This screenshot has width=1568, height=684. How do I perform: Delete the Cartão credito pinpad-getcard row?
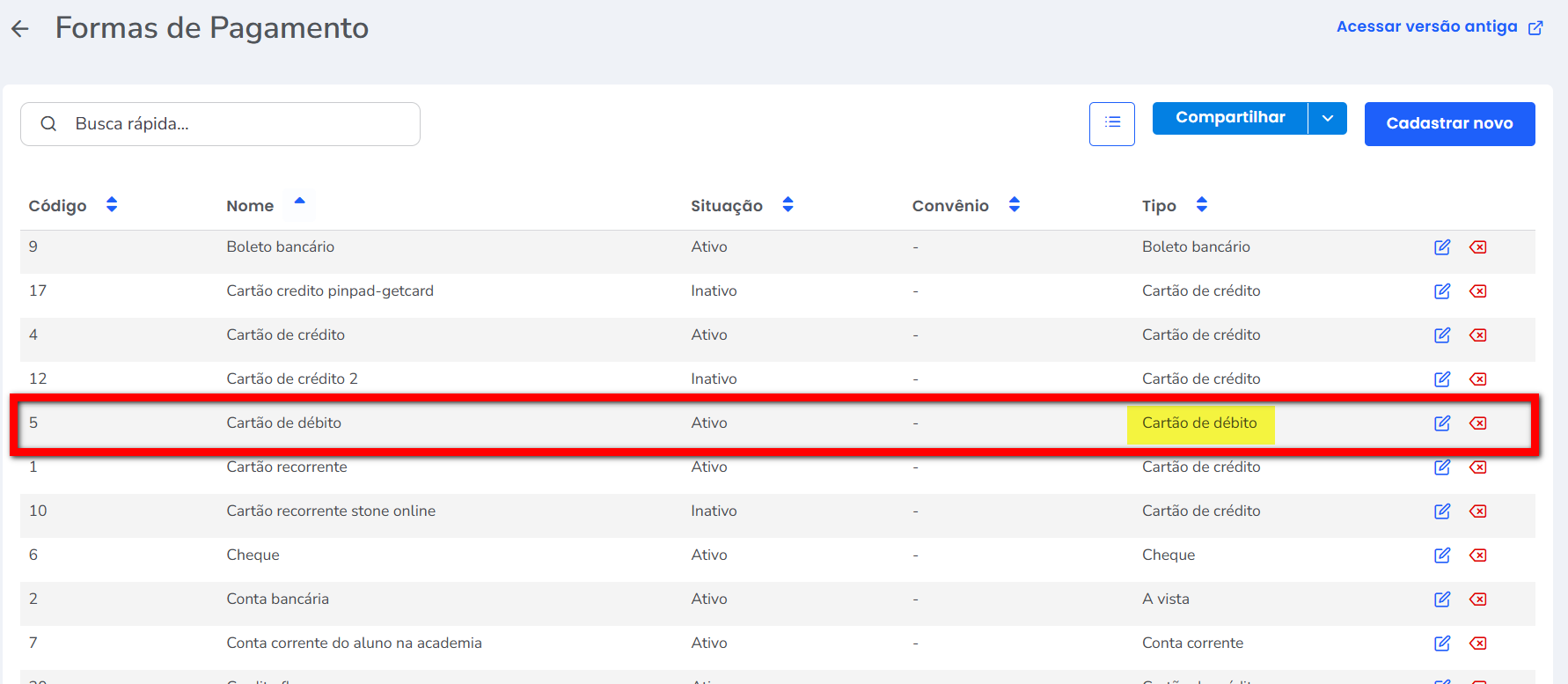click(1477, 291)
